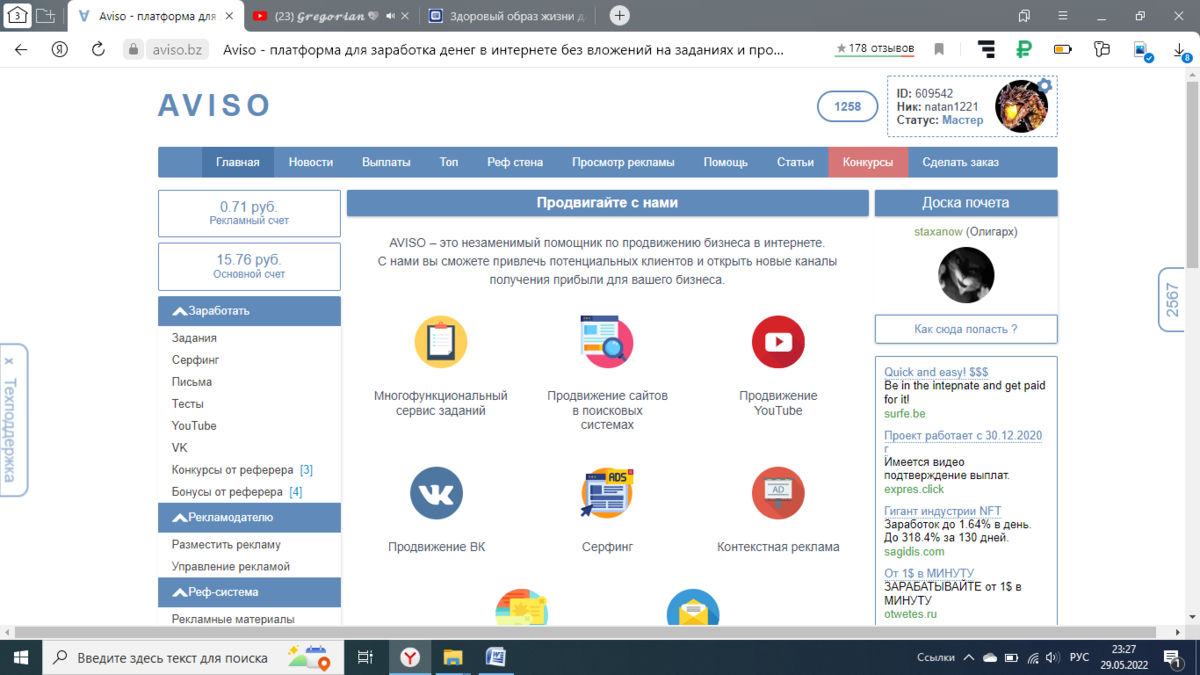
Task: Click the 1258 counter button
Action: (x=847, y=107)
